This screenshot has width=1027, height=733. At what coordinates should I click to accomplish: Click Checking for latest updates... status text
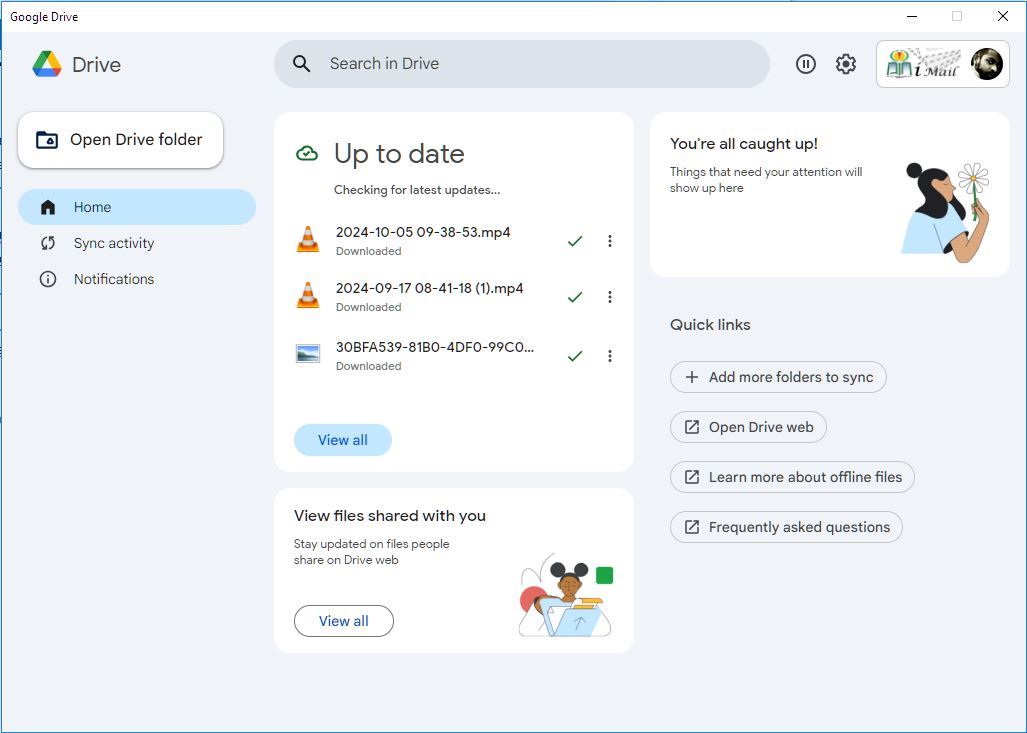[417, 190]
